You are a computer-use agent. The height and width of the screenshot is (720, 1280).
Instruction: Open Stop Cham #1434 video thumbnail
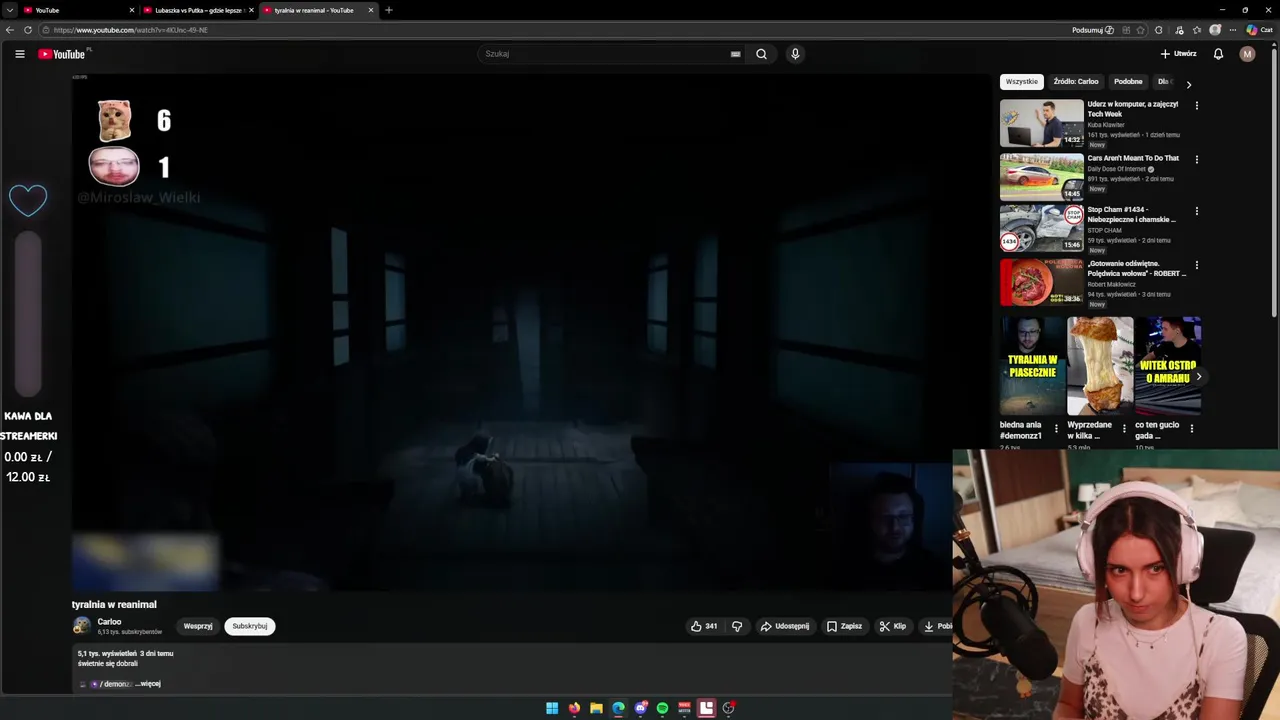1042,229
